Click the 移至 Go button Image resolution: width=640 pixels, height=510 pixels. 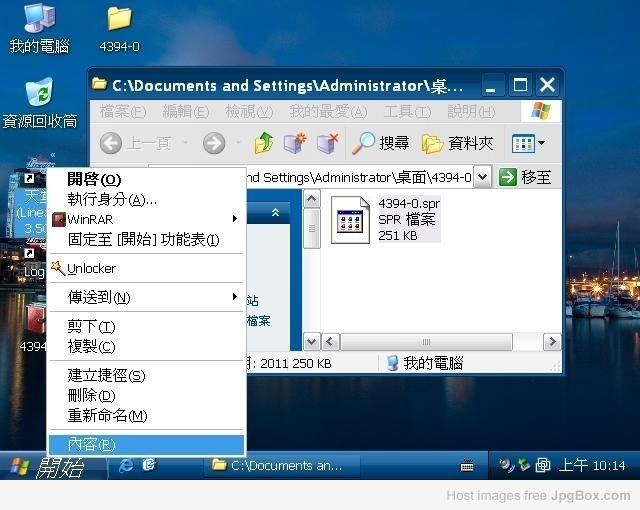point(526,177)
